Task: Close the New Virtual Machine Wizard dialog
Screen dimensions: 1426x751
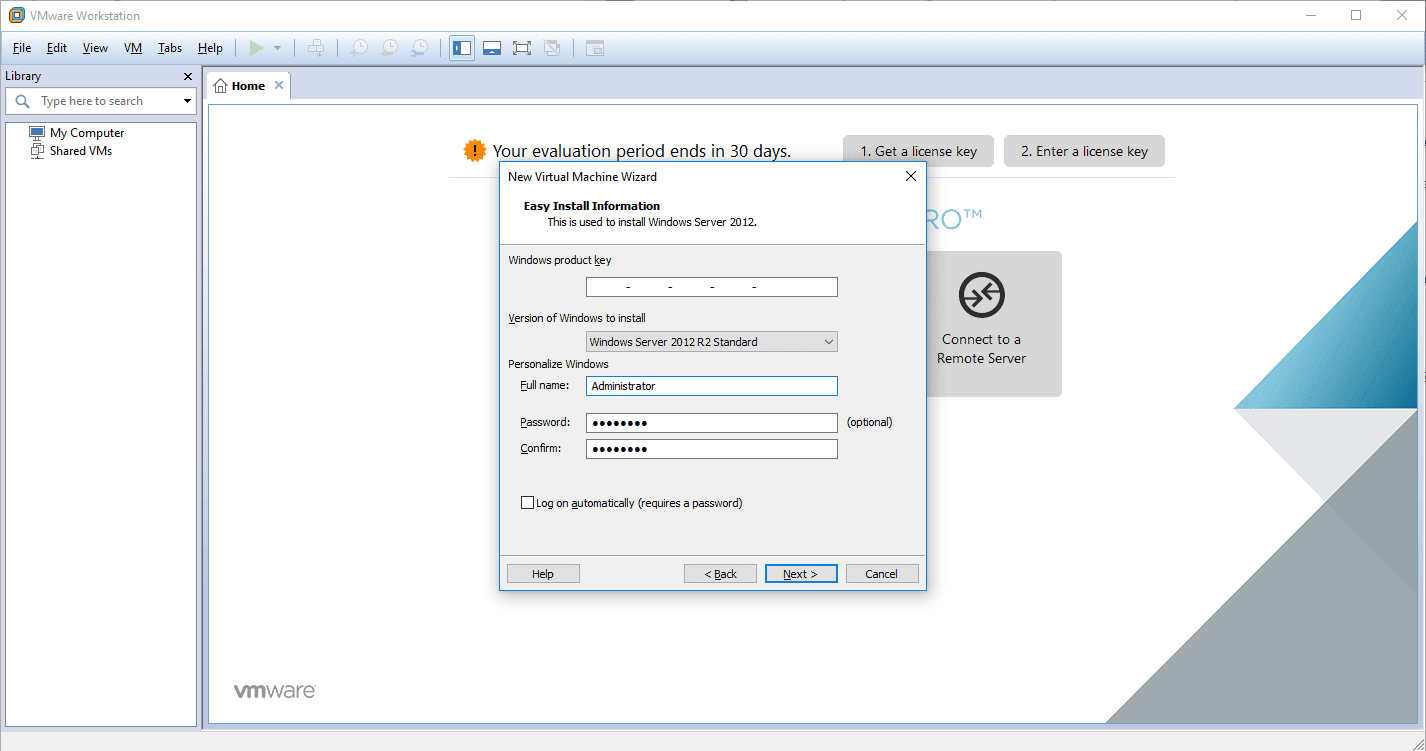Action: (x=910, y=176)
